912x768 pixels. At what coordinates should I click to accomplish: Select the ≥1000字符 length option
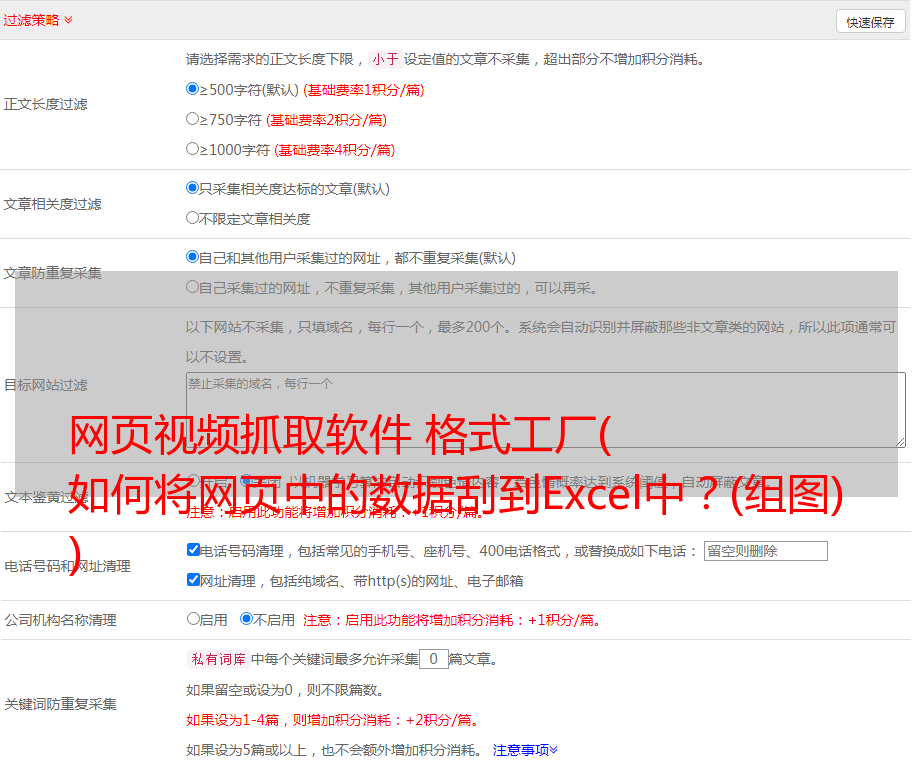192,149
